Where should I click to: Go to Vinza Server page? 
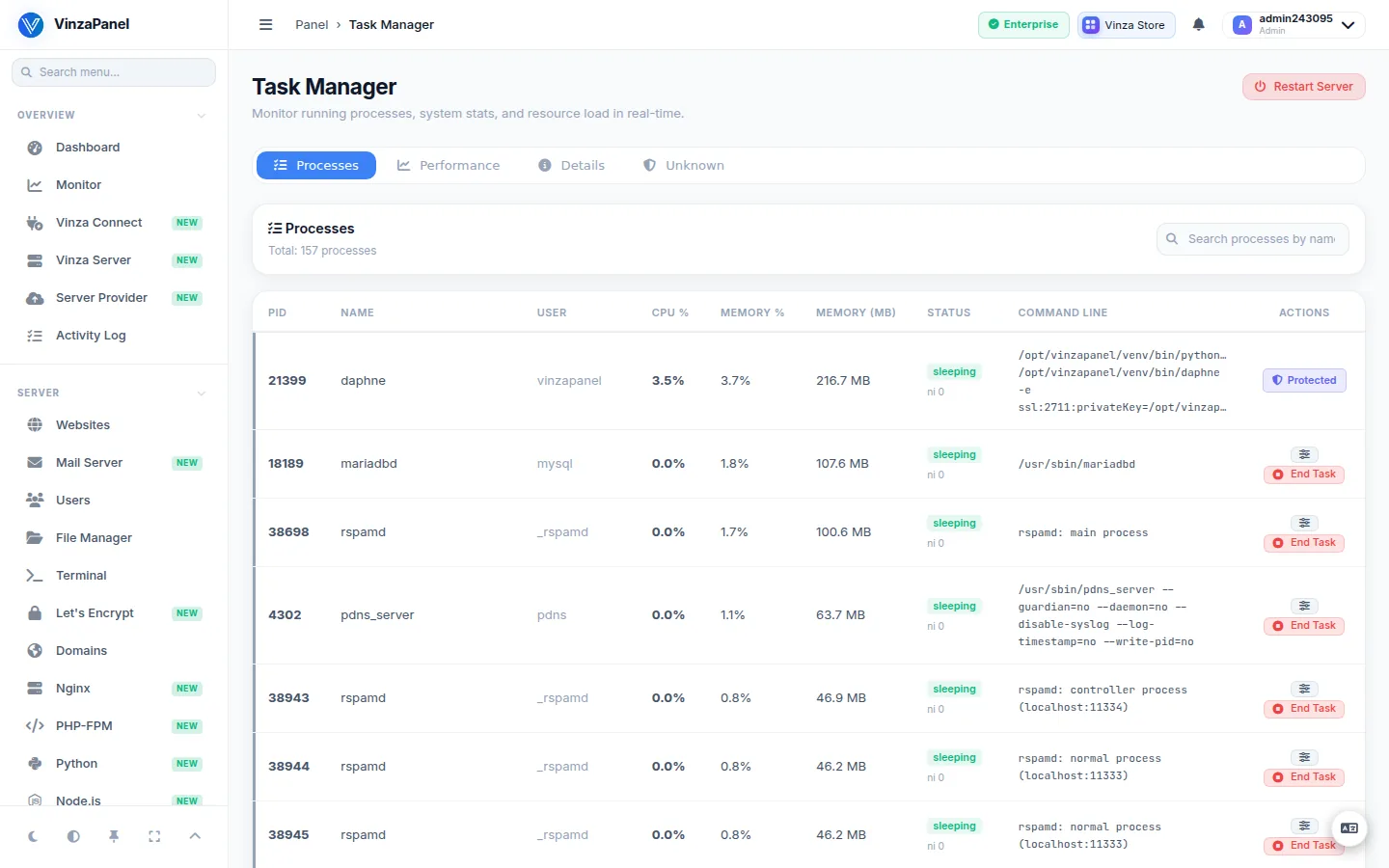click(114, 260)
